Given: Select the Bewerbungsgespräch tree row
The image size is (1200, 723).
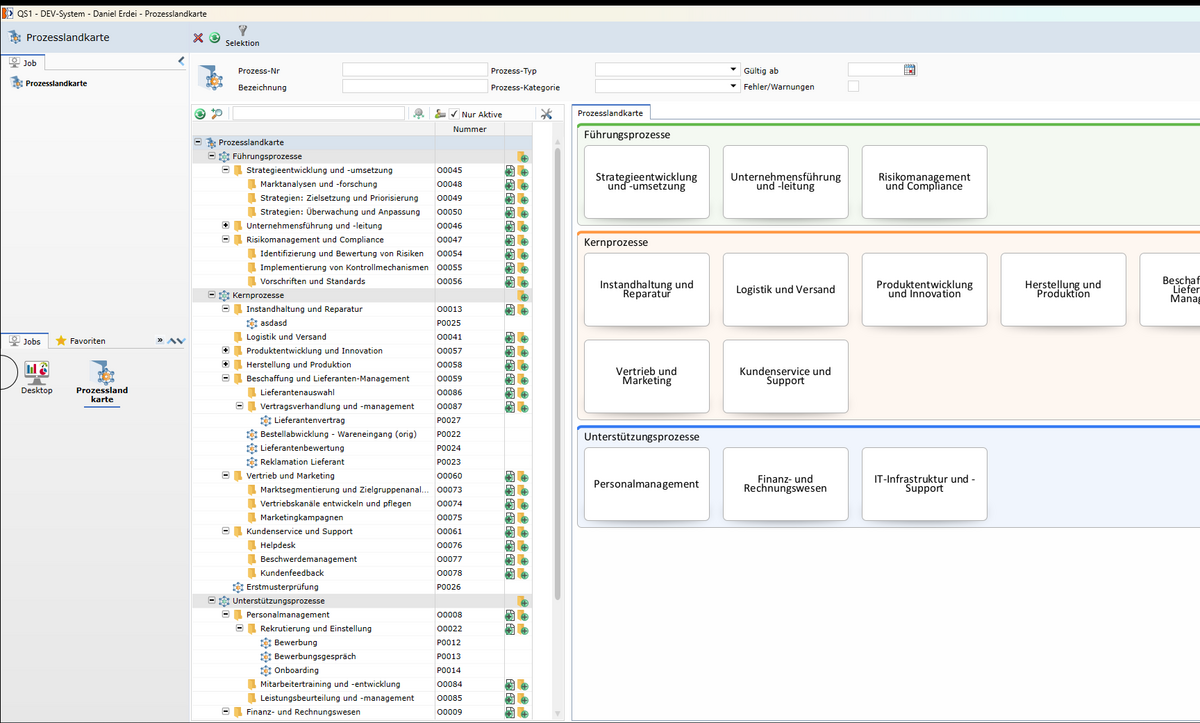Looking at the screenshot, I should coord(315,656).
